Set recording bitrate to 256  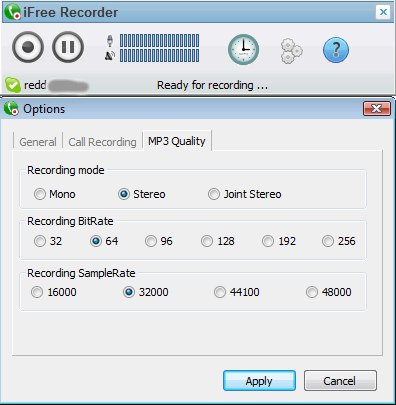pyautogui.click(x=339, y=241)
